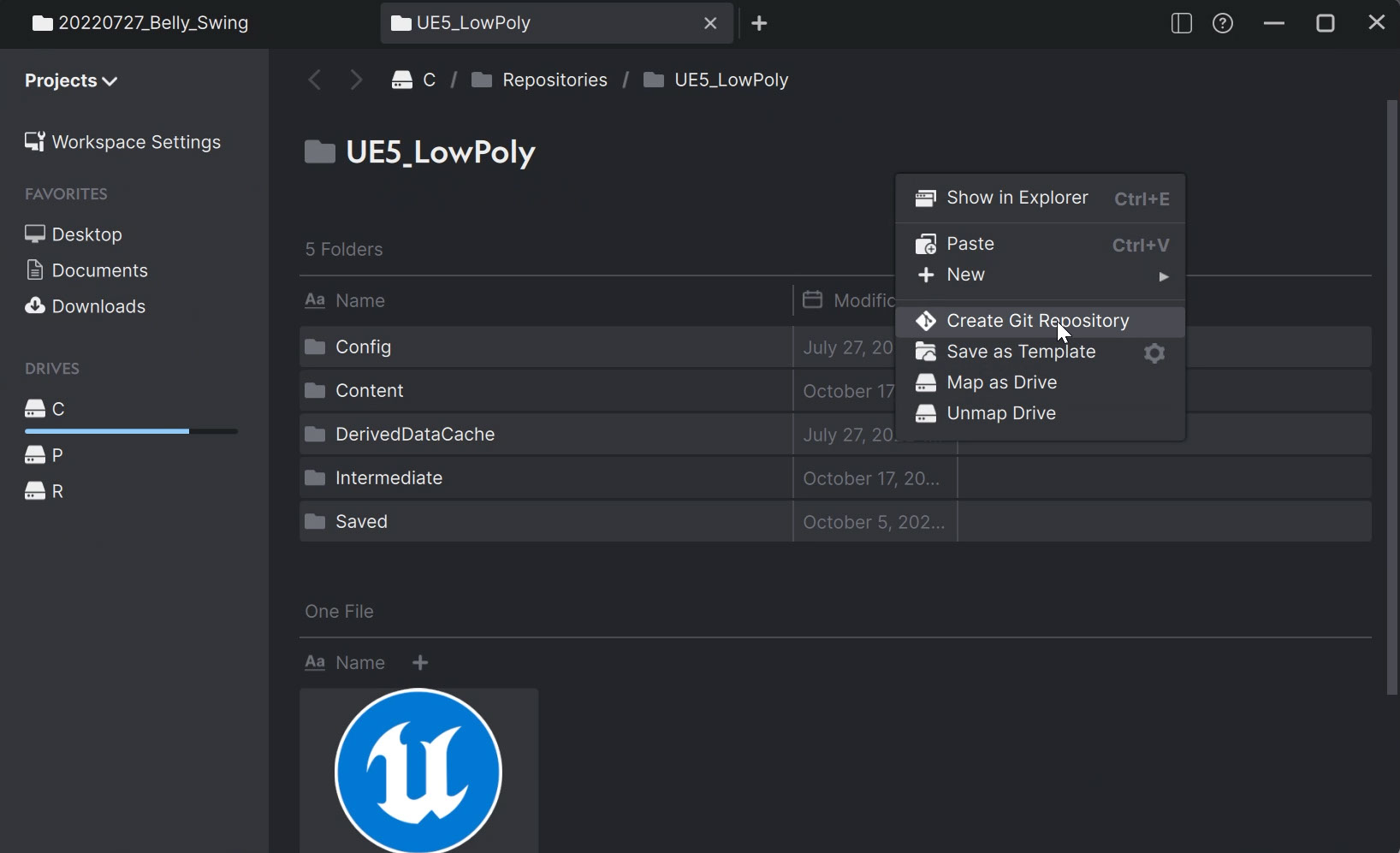Go back with the left arrow

tap(315, 80)
